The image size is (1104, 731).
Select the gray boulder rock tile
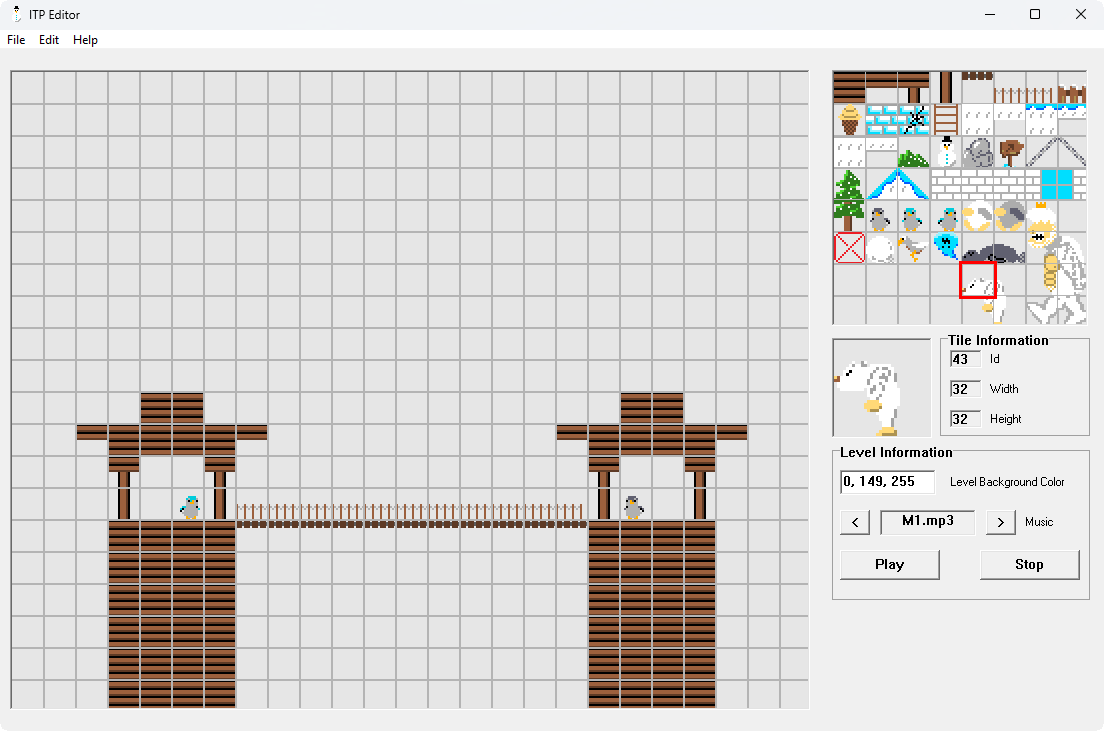point(978,152)
